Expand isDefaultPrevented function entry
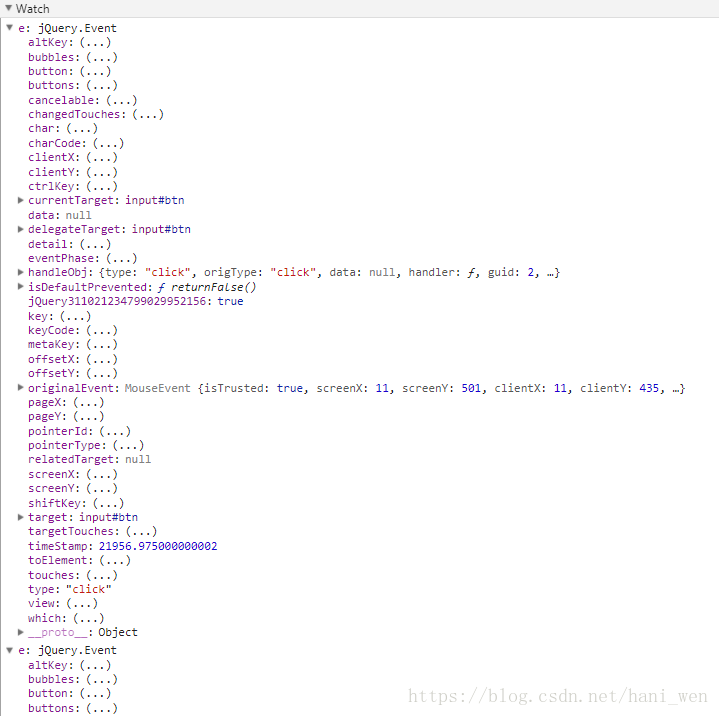 coord(21,286)
